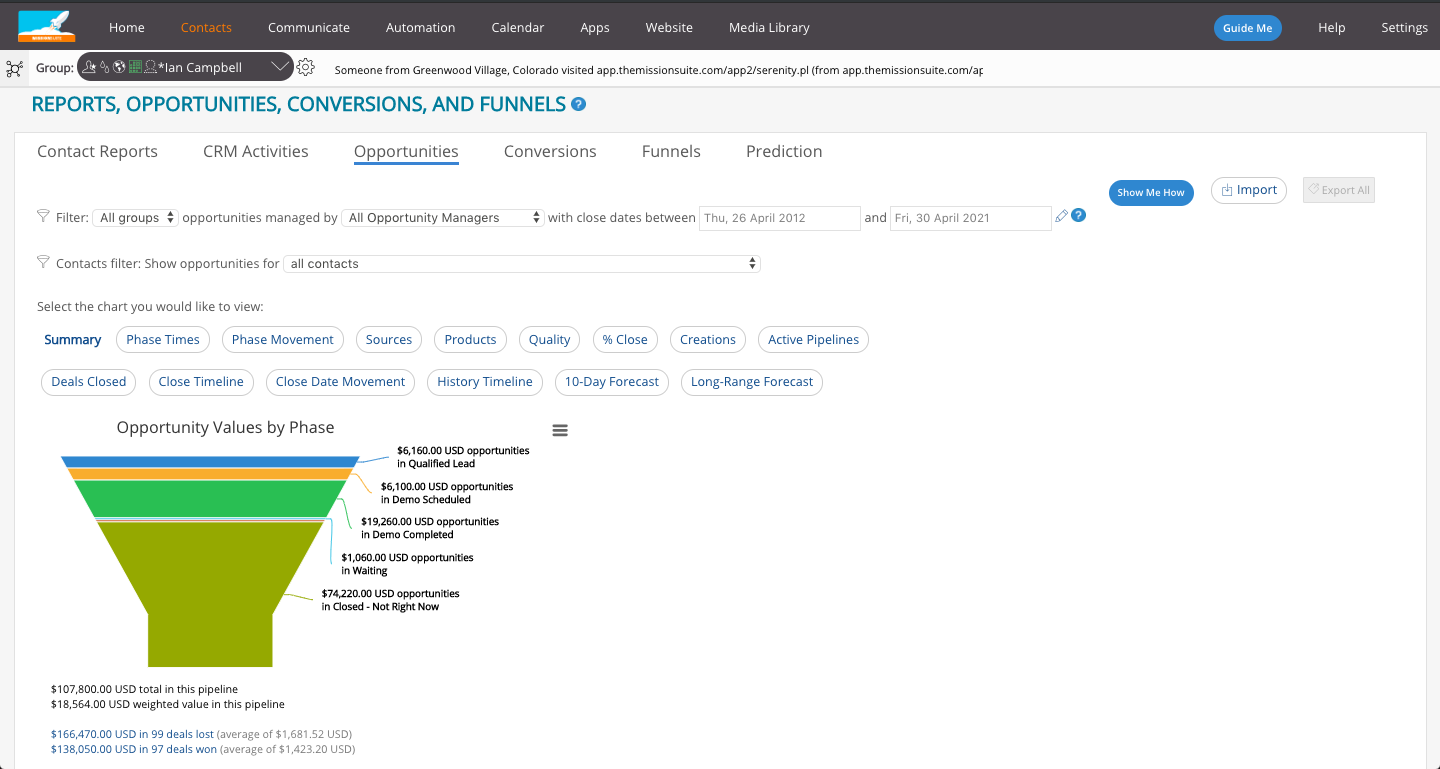Image resolution: width=1440 pixels, height=769 pixels.
Task: Open the funnel chart hamburger menu
Action: coord(560,430)
